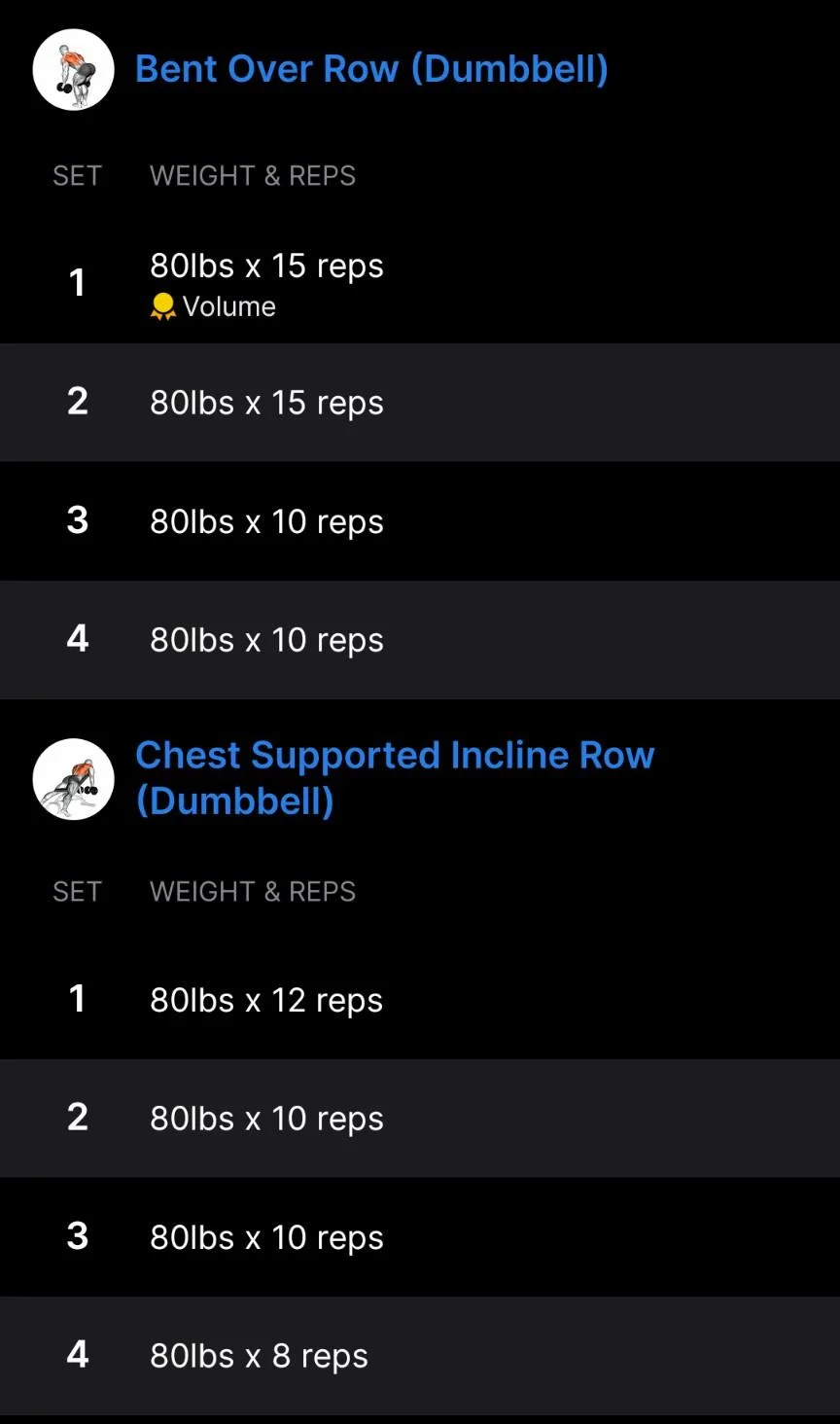Tap Bent Over Row set 4 weight and reps
The width and height of the screenshot is (840, 1424).
pyautogui.click(x=266, y=640)
